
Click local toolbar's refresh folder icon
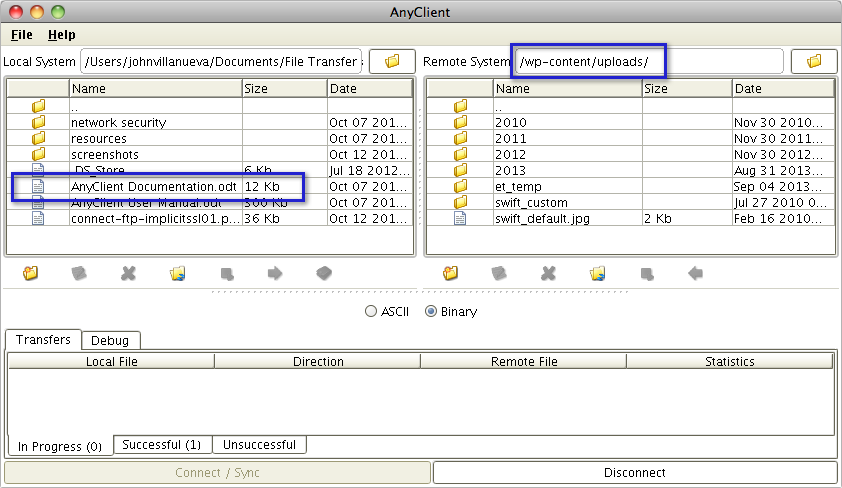pos(177,273)
